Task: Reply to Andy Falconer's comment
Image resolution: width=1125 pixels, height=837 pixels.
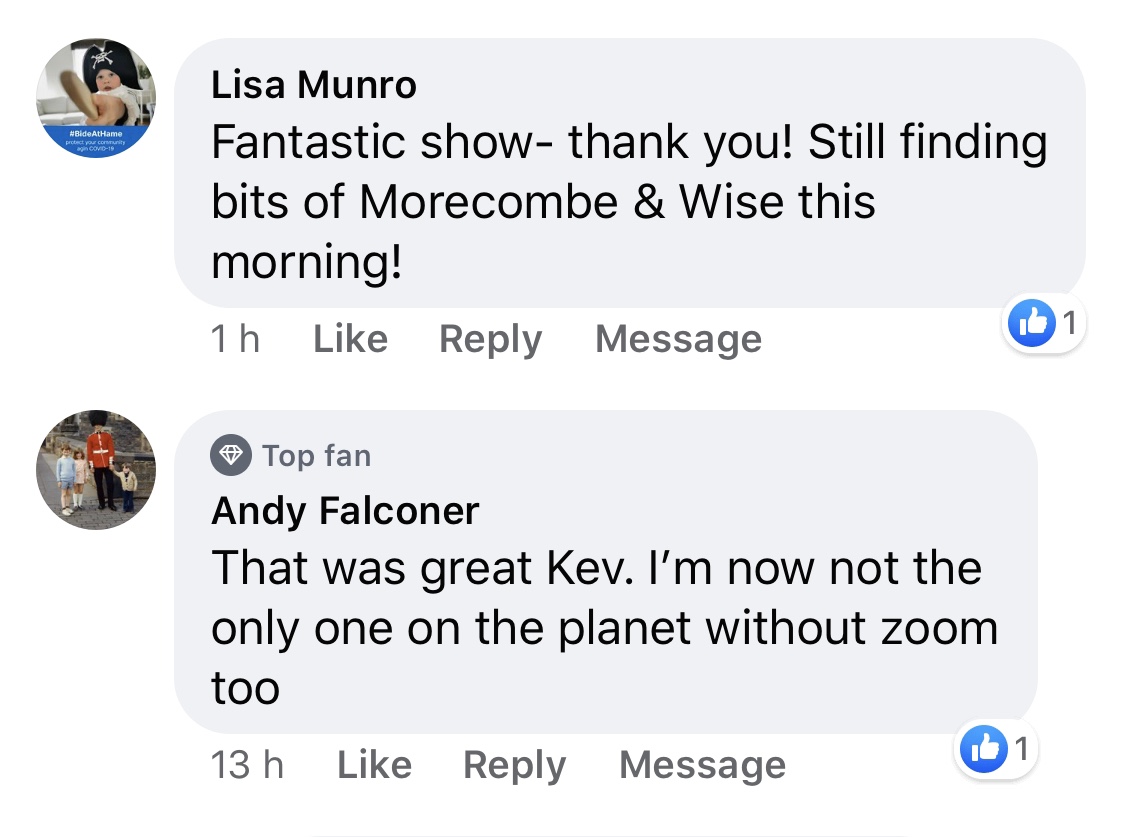Action: pyautogui.click(x=514, y=765)
